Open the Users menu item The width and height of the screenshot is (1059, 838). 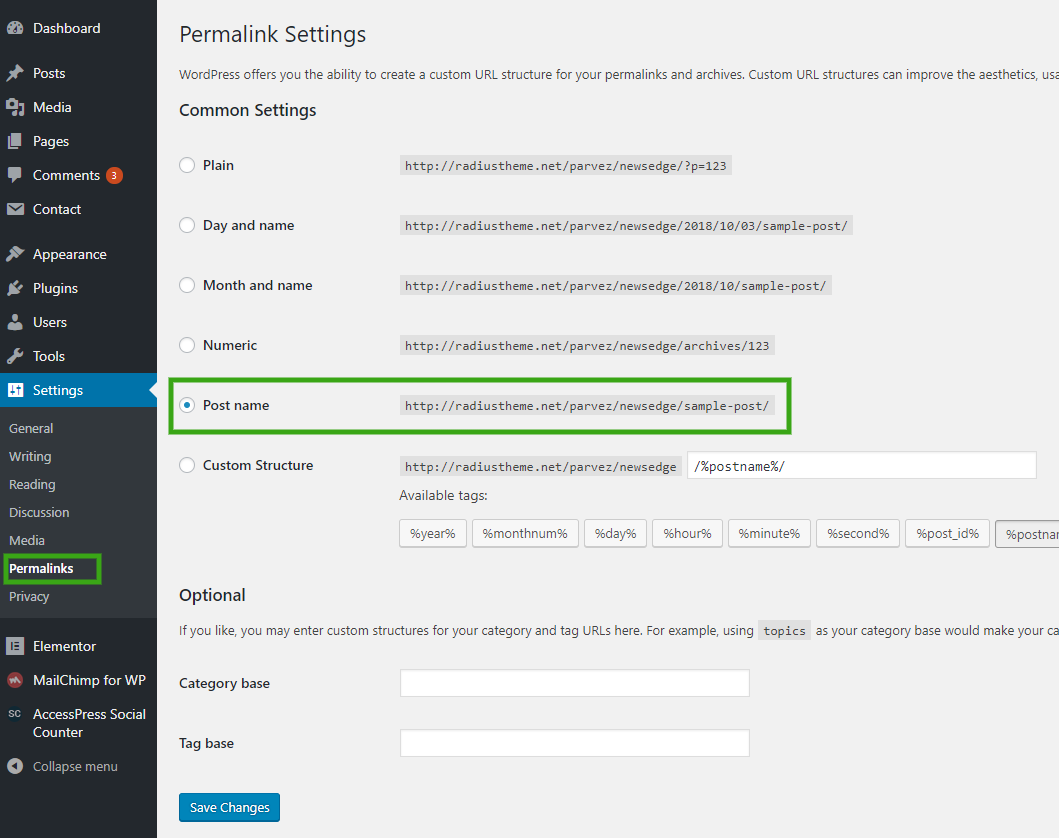(50, 322)
